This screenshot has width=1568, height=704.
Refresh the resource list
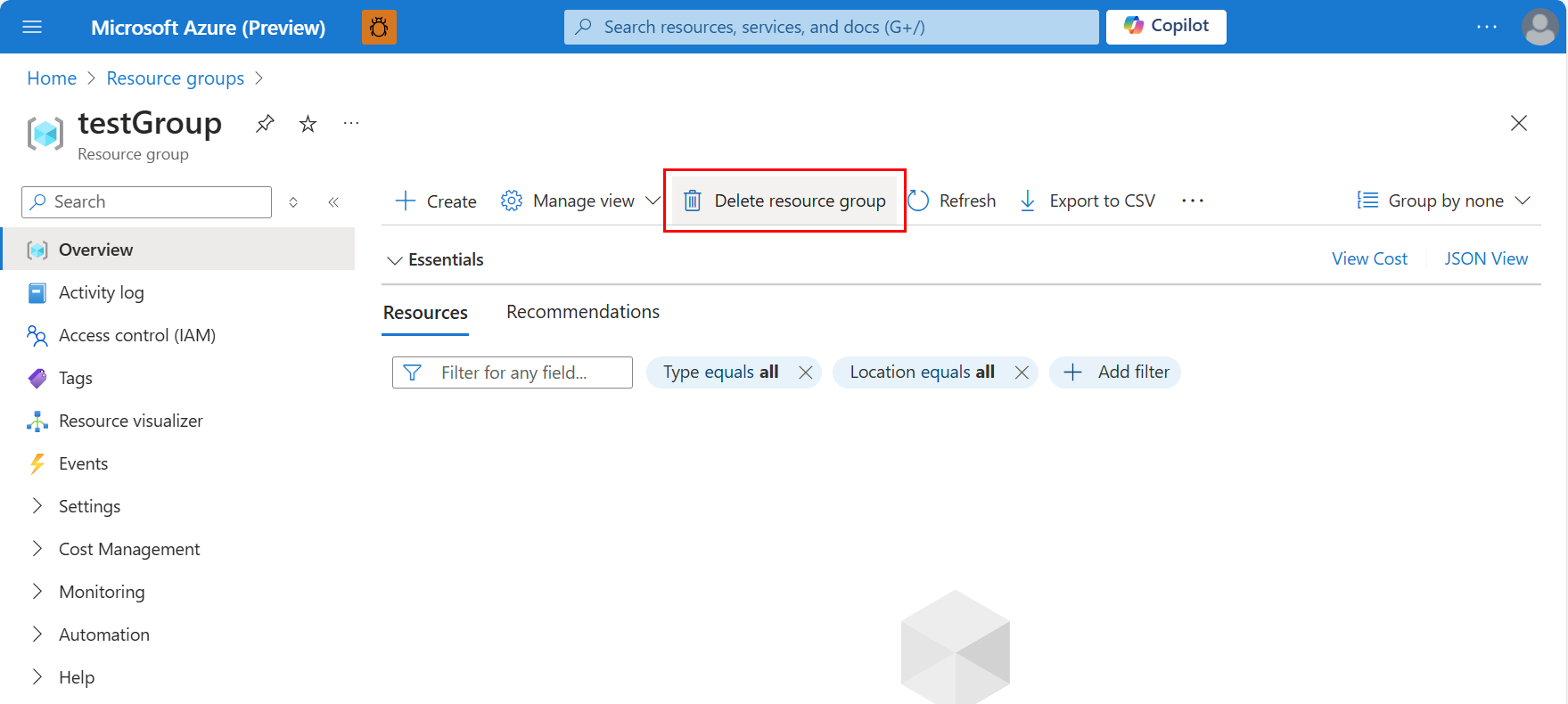[952, 201]
